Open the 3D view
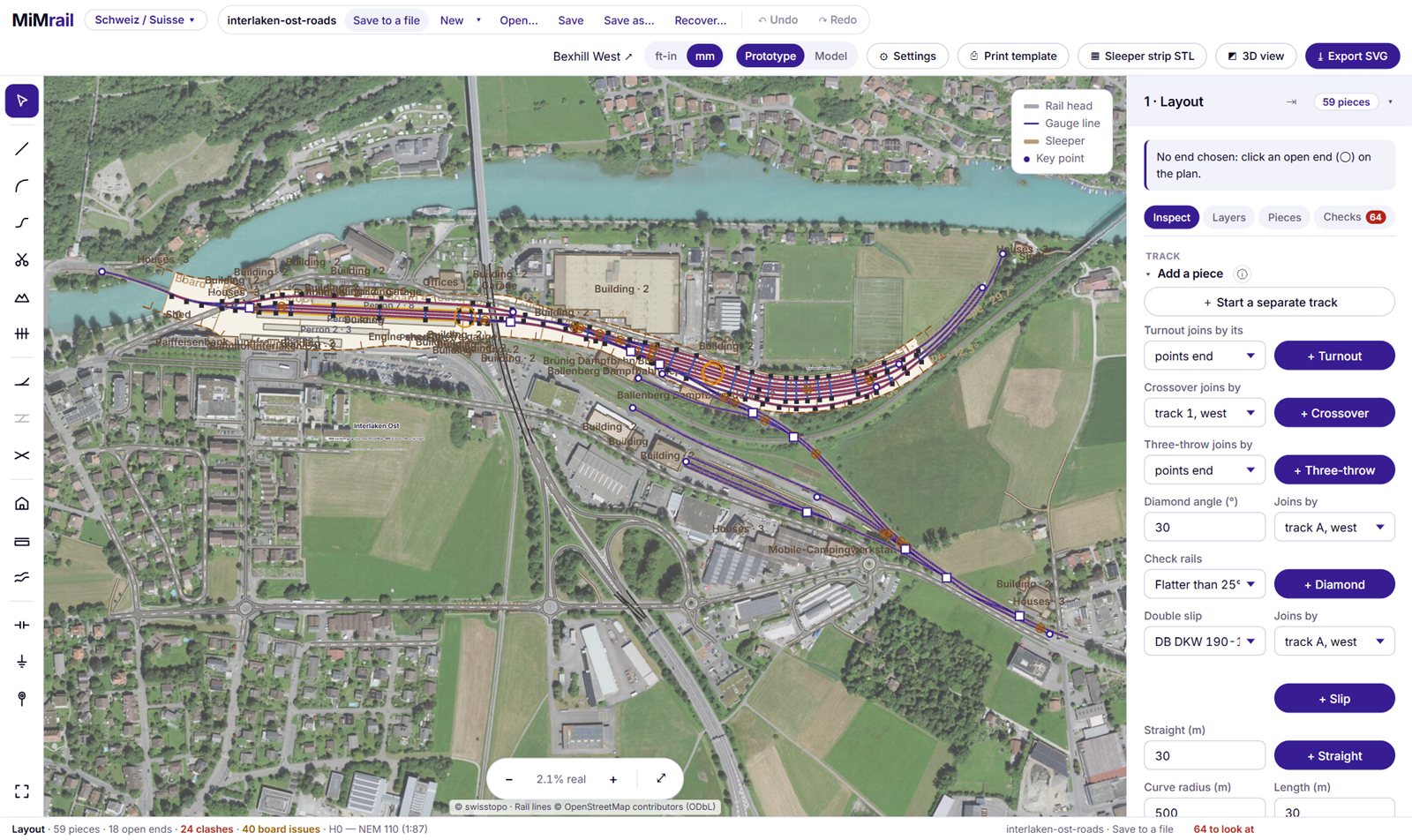1412x840 pixels. (x=1256, y=56)
